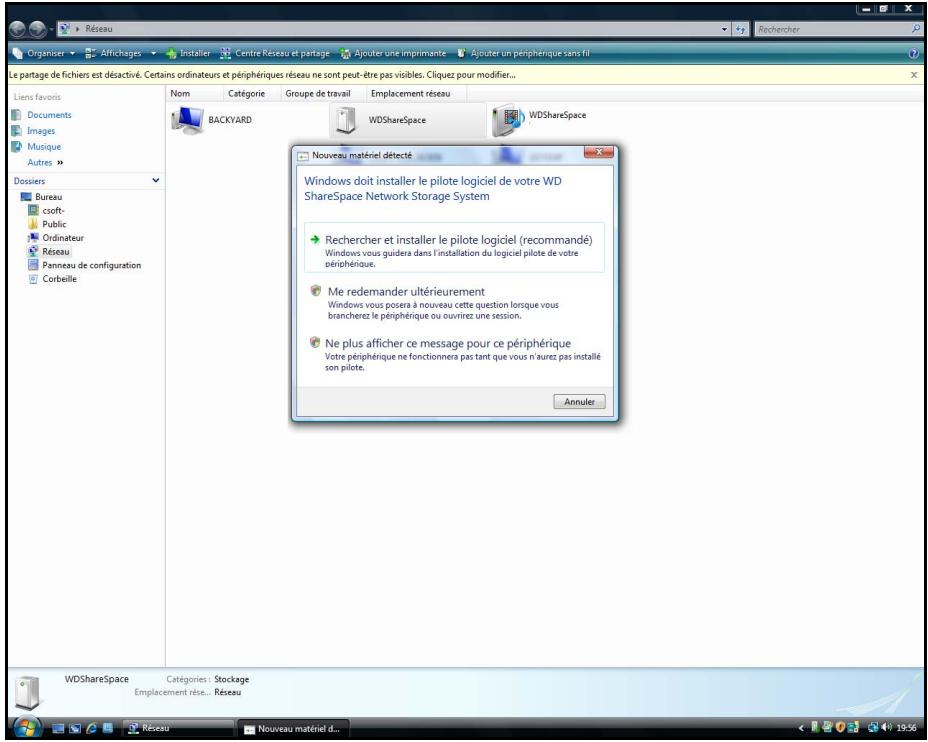Viewport: 928px width, 742px height.
Task: Click the show desktop quick launch icon
Action: coord(58,728)
